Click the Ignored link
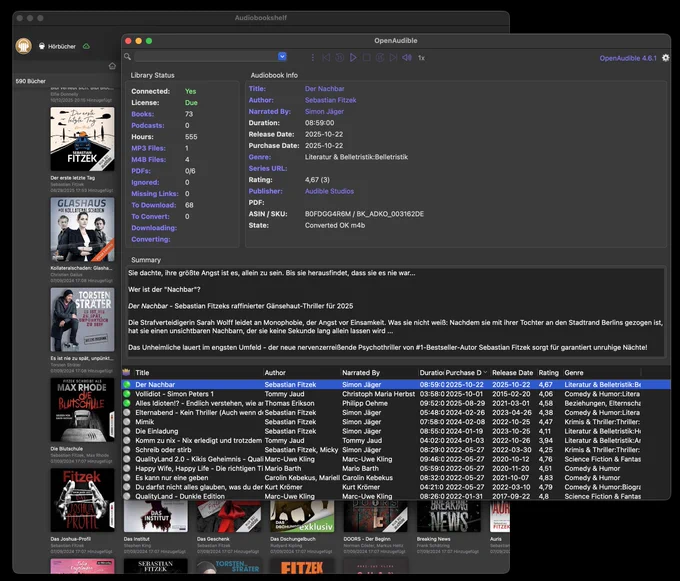680x581 pixels. [145, 182]
